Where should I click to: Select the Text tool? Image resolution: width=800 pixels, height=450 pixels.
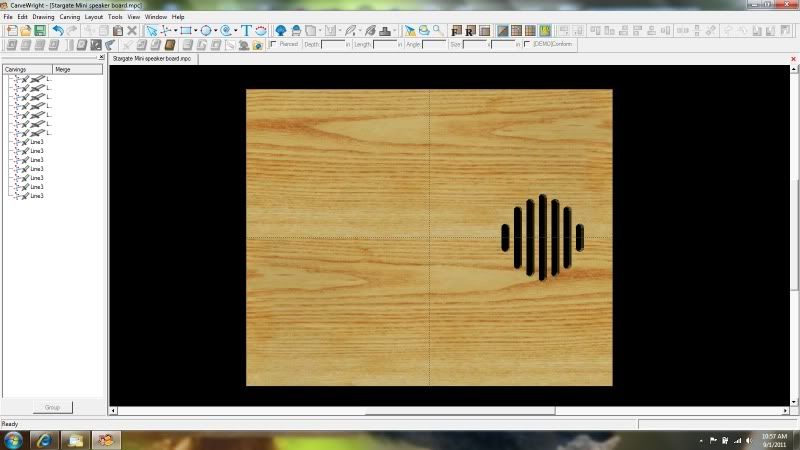[246, 31]
